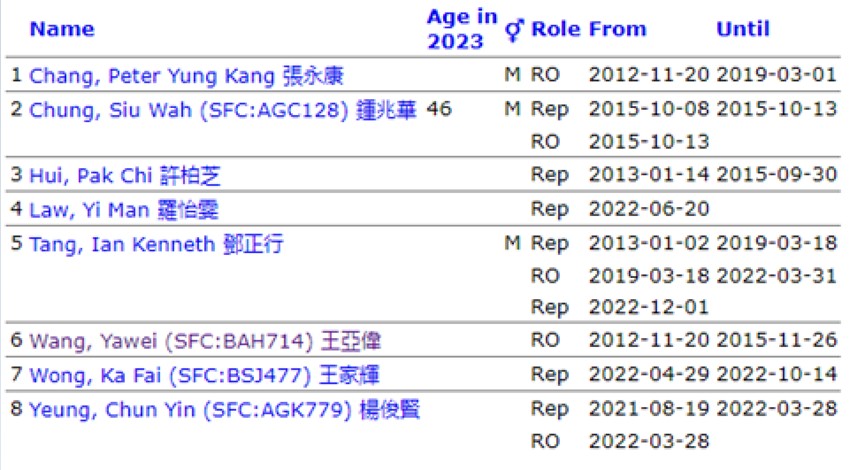Screen dimensions: 865x470
Task: Sort by the gender symbol column header
Action: (x=514, y=29)
